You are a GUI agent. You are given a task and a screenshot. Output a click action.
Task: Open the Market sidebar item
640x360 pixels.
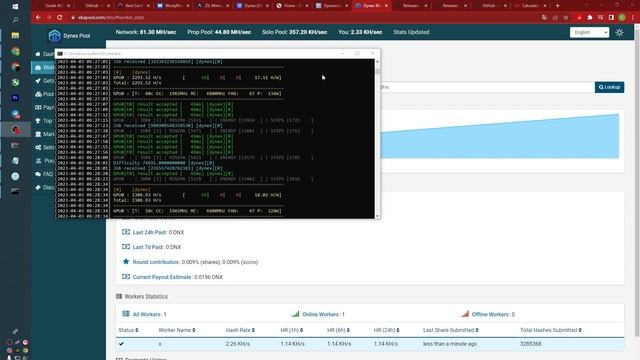pos(44,134)
